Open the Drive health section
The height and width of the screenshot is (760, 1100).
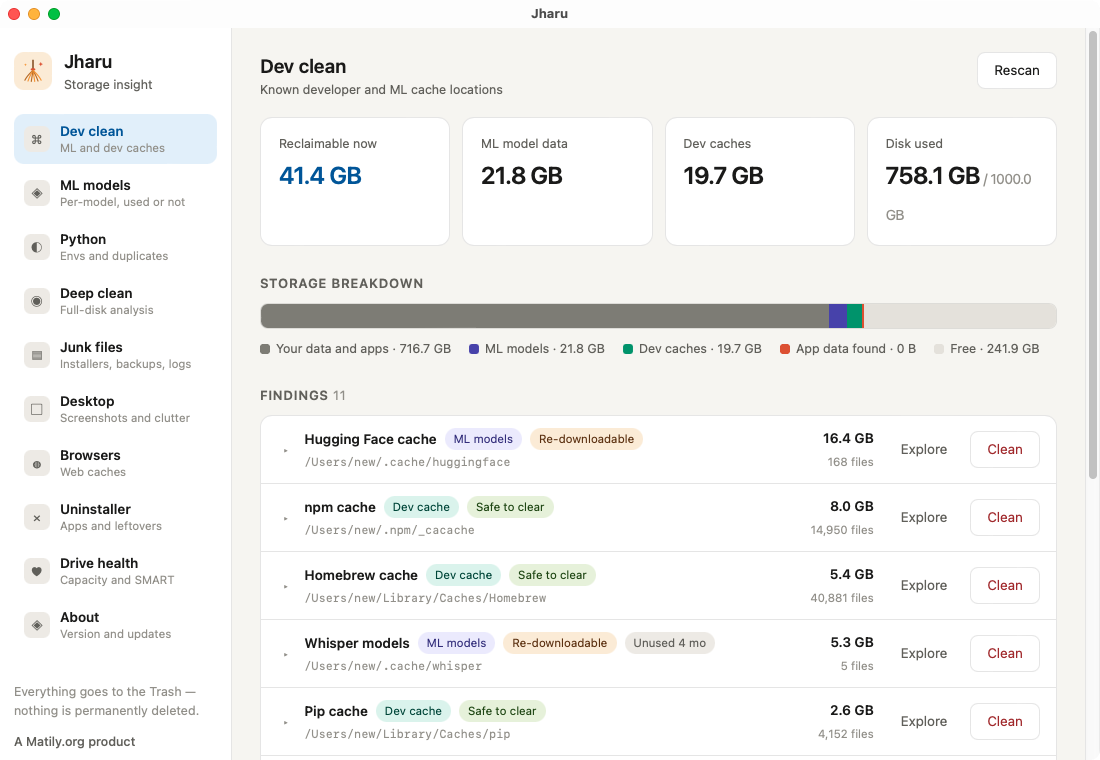coord(116,571)
